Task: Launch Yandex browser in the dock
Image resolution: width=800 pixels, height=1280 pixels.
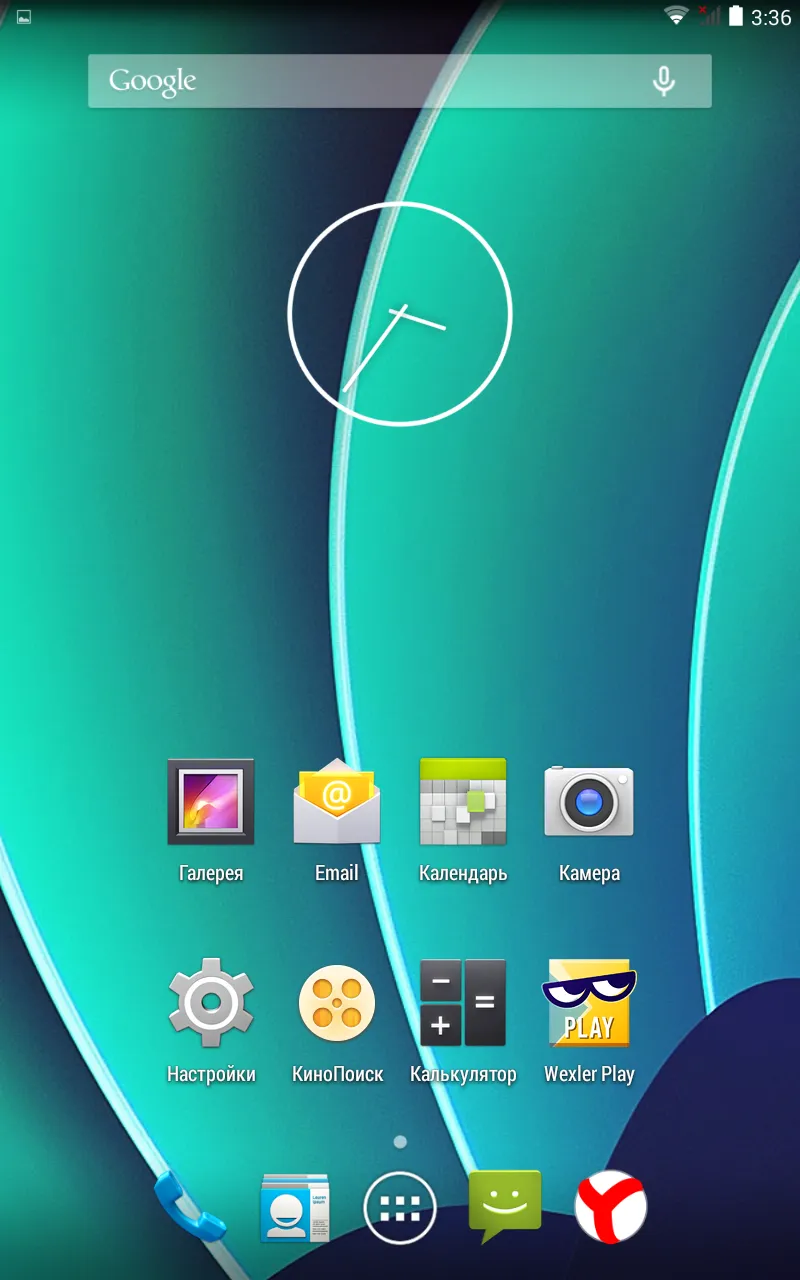Action: tap(611, 1208)
